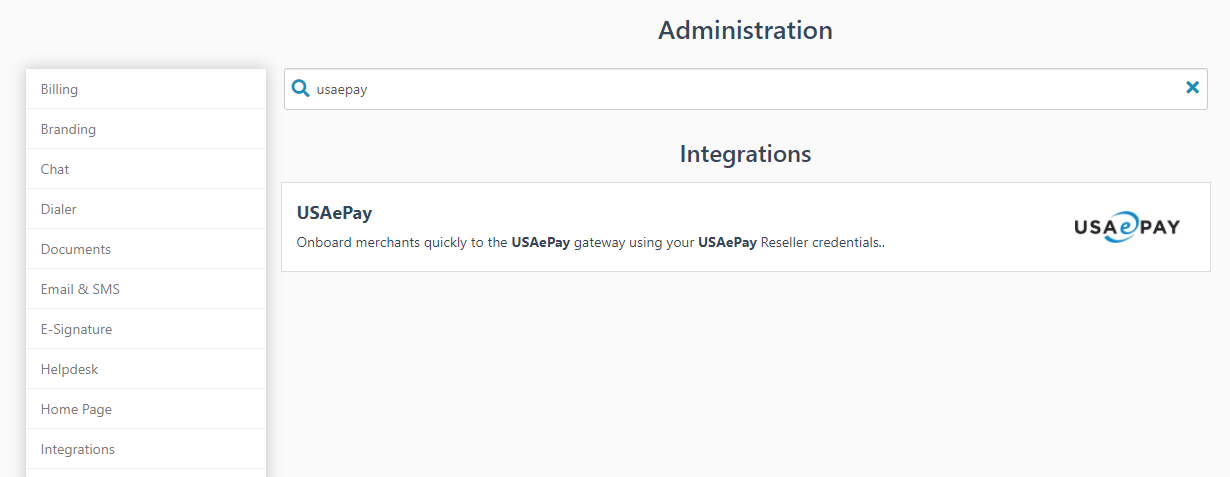1230x477 pixels.
Task: Clear the search with the X icon
Action: click(x=1192, y=88)
